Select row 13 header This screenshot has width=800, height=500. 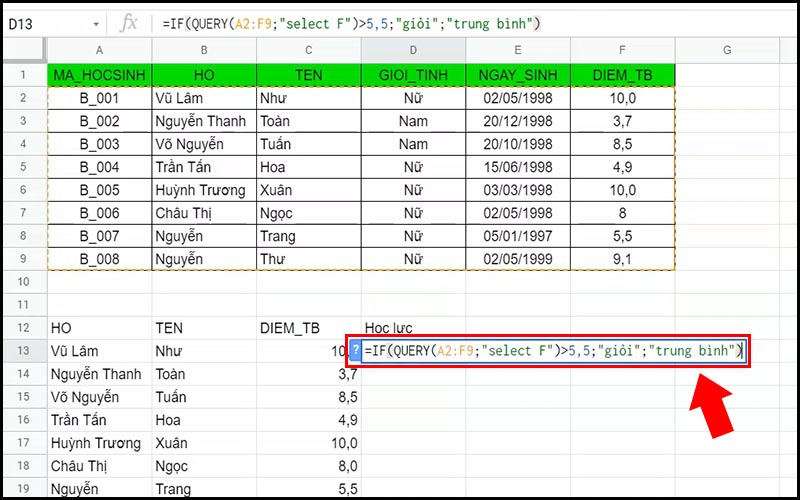click(24, 351)
